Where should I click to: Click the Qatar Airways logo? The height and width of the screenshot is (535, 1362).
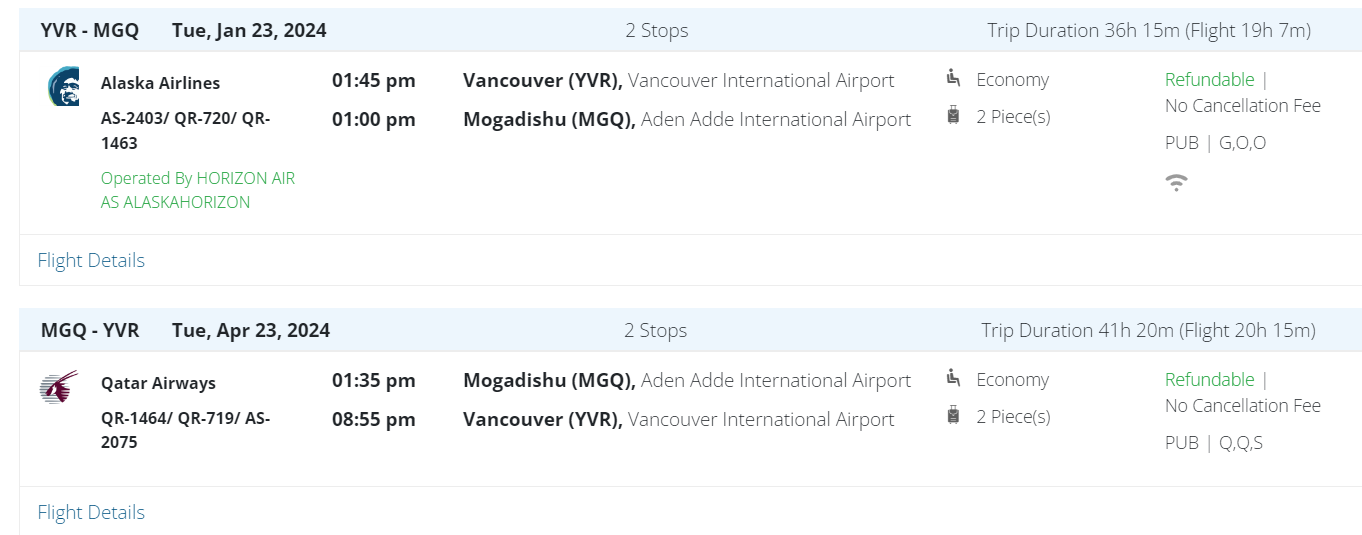[59, 386]
